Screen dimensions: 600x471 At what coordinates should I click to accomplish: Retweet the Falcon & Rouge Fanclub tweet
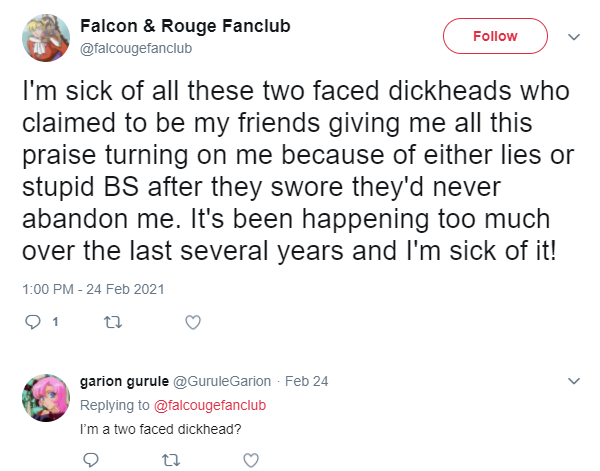click(x=113, y=323)
